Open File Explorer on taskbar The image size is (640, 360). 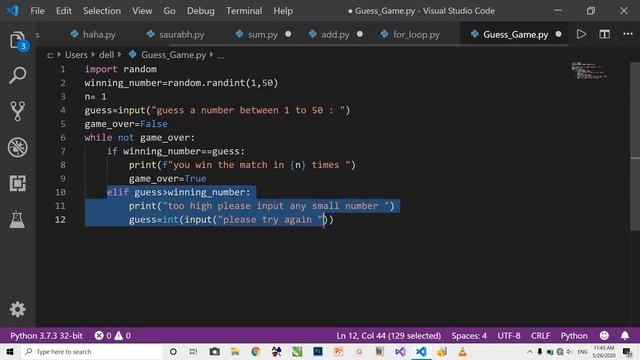[235, 351]
